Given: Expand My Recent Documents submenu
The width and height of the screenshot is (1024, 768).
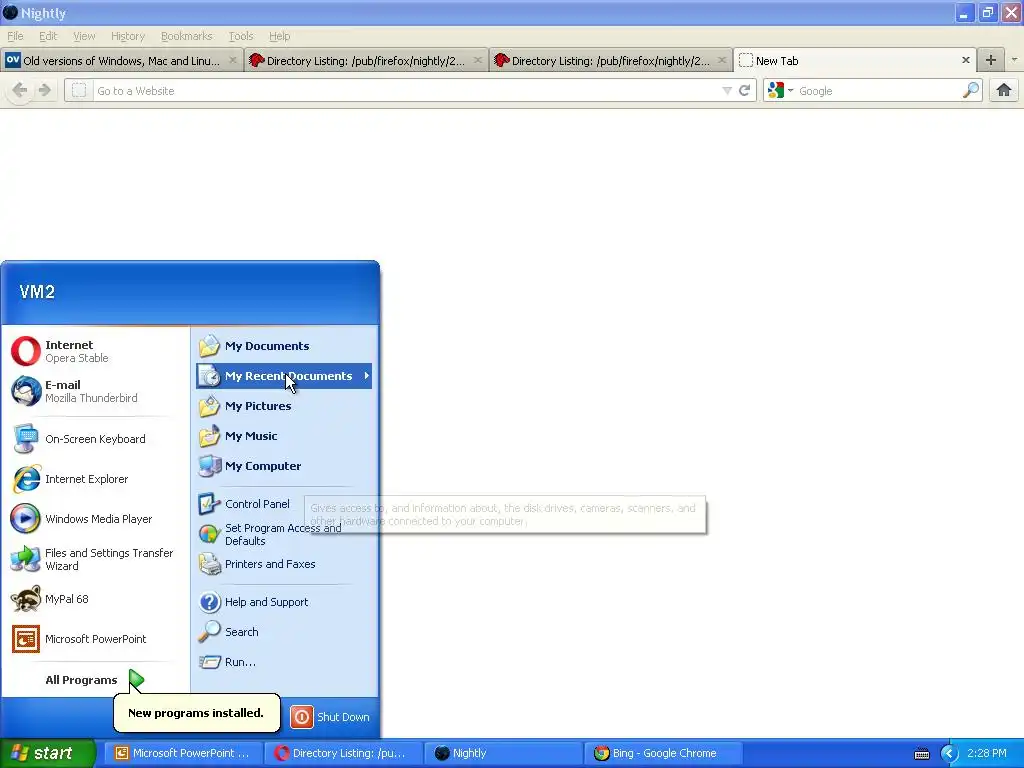Looking at the screenshot, I should click(367, 376).
